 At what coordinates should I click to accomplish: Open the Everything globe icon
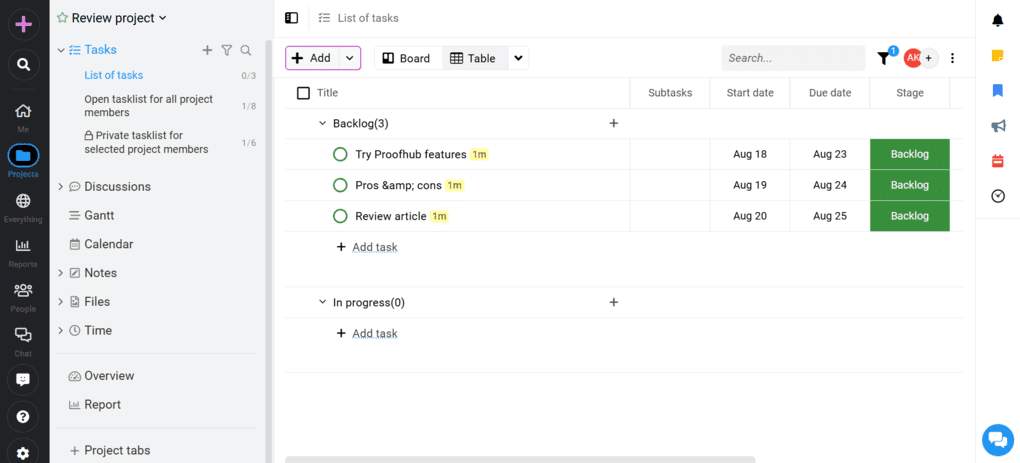(23, 200)
